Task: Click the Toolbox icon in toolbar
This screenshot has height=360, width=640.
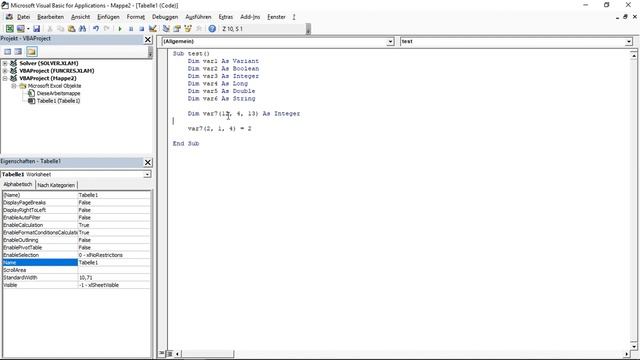Action: [199, 29]
